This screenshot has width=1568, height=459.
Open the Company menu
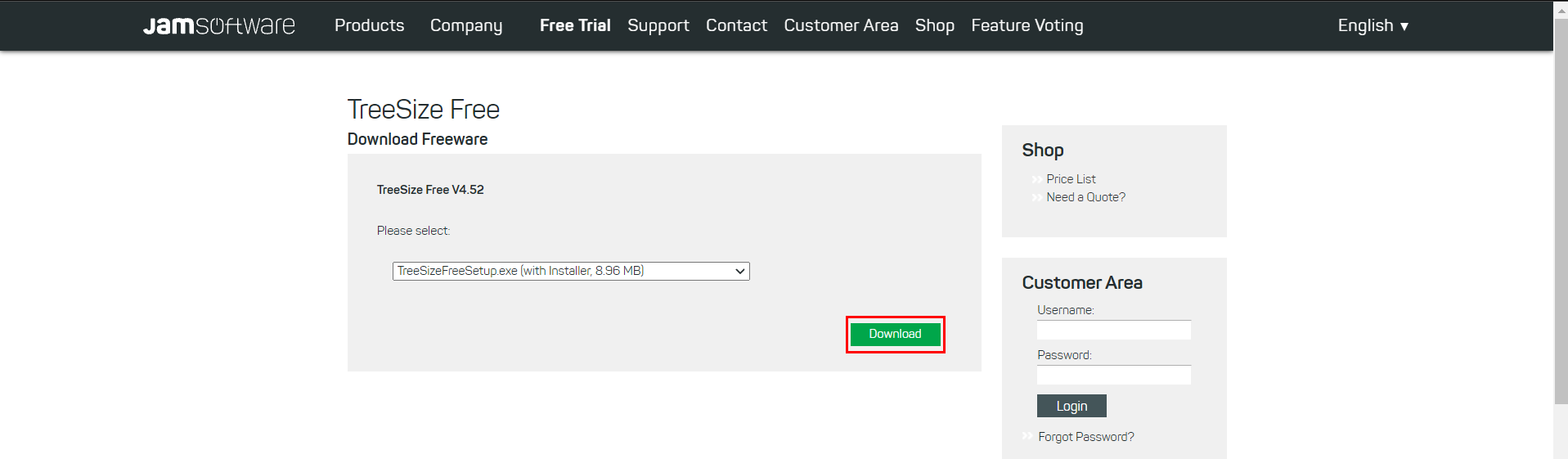[466, 25]
